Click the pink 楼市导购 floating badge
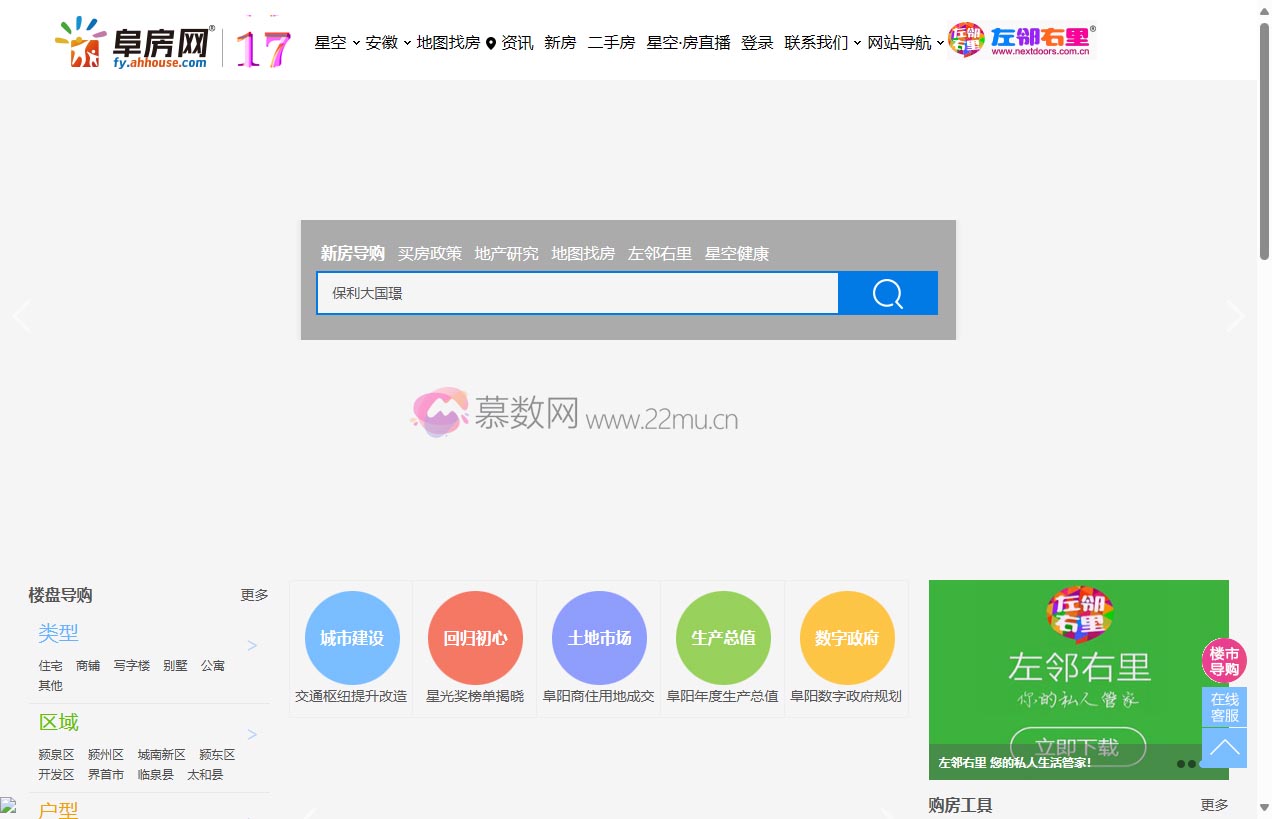 (1224, 661)
